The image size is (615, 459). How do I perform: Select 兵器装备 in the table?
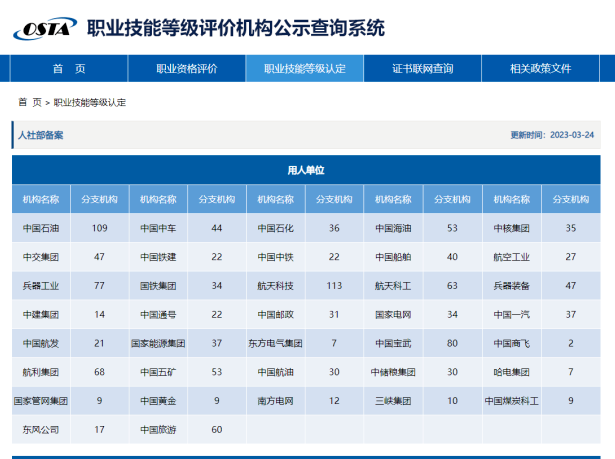511,286
